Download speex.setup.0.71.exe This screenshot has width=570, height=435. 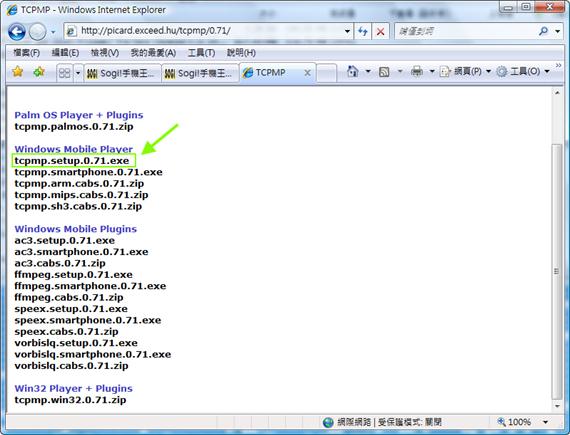coord(71,309)
